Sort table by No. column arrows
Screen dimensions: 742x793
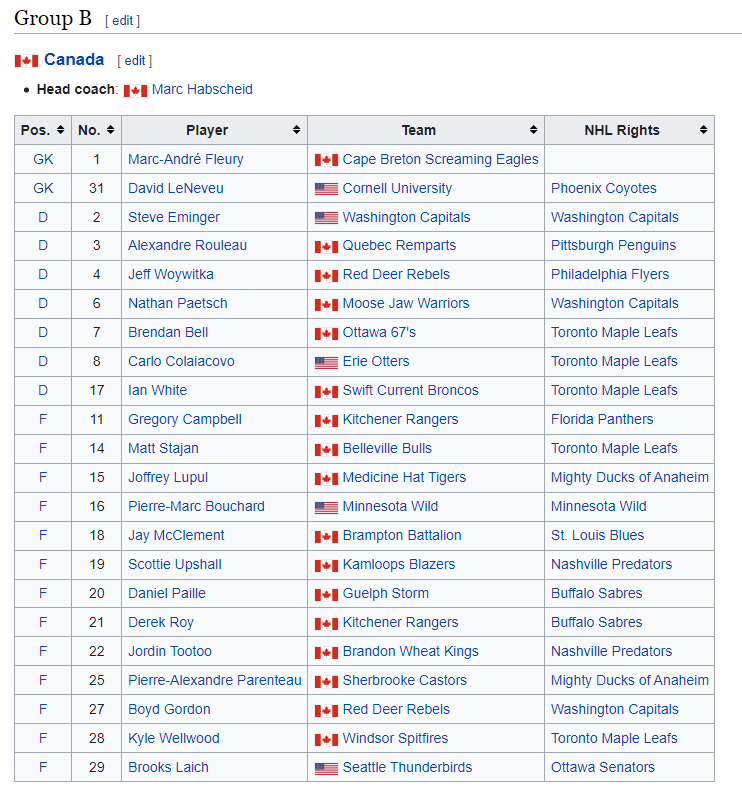(111, 130)
